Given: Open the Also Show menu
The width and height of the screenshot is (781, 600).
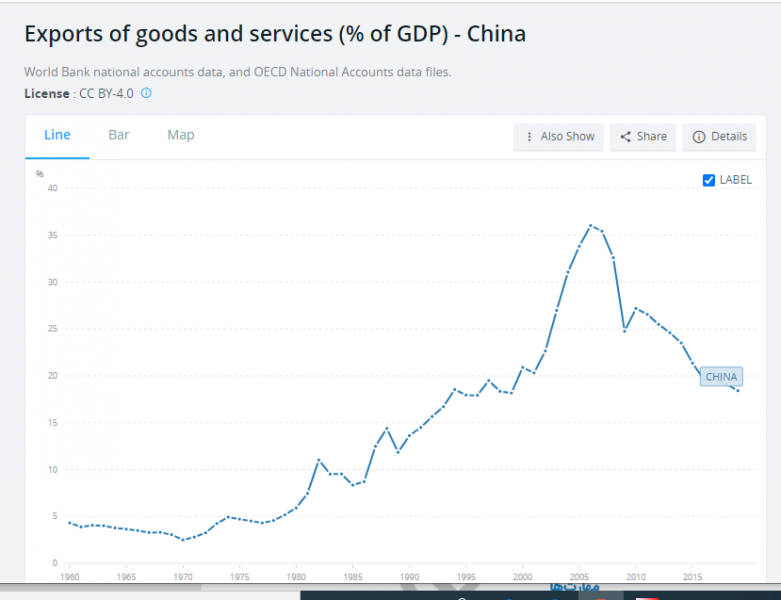Looking at the screenshot, I should pyautogui.click(x=559, y=137).
